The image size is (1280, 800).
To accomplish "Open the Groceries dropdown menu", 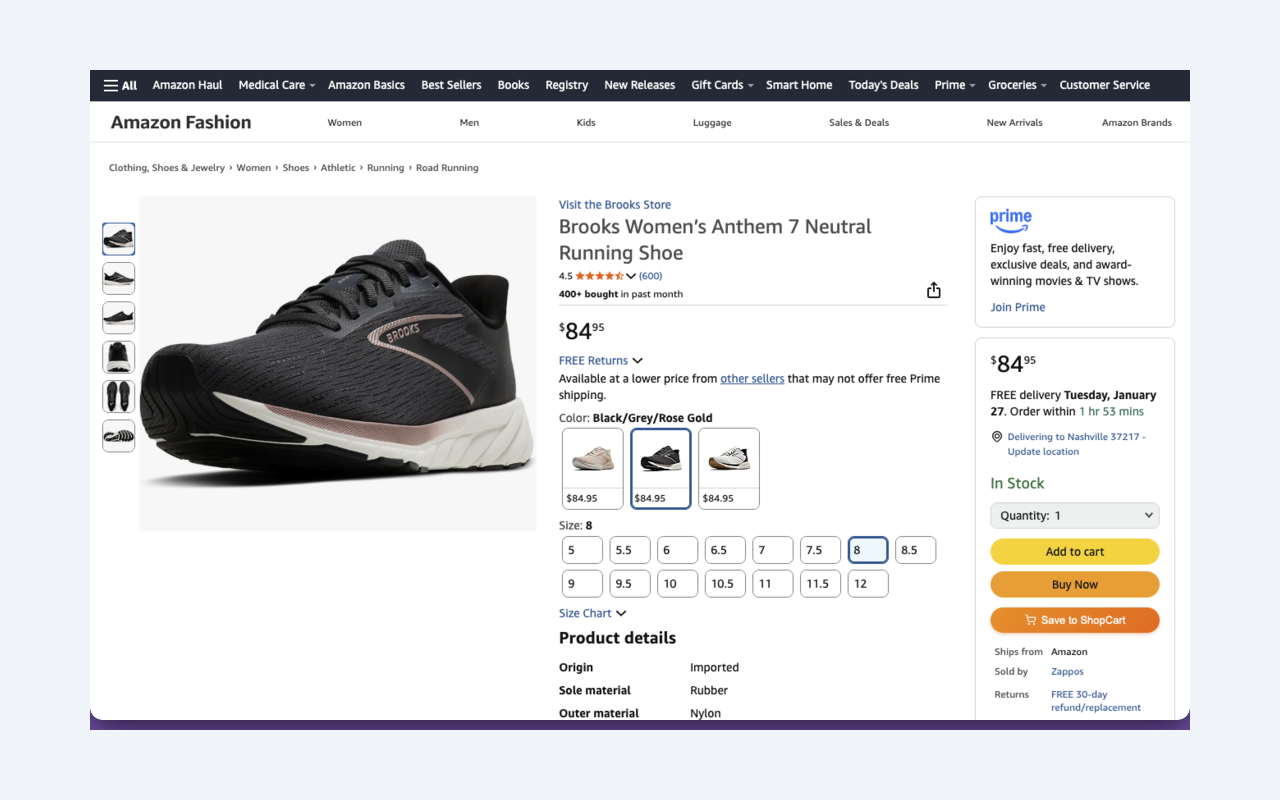I will pyautogui.click(x=1016, y=85).
